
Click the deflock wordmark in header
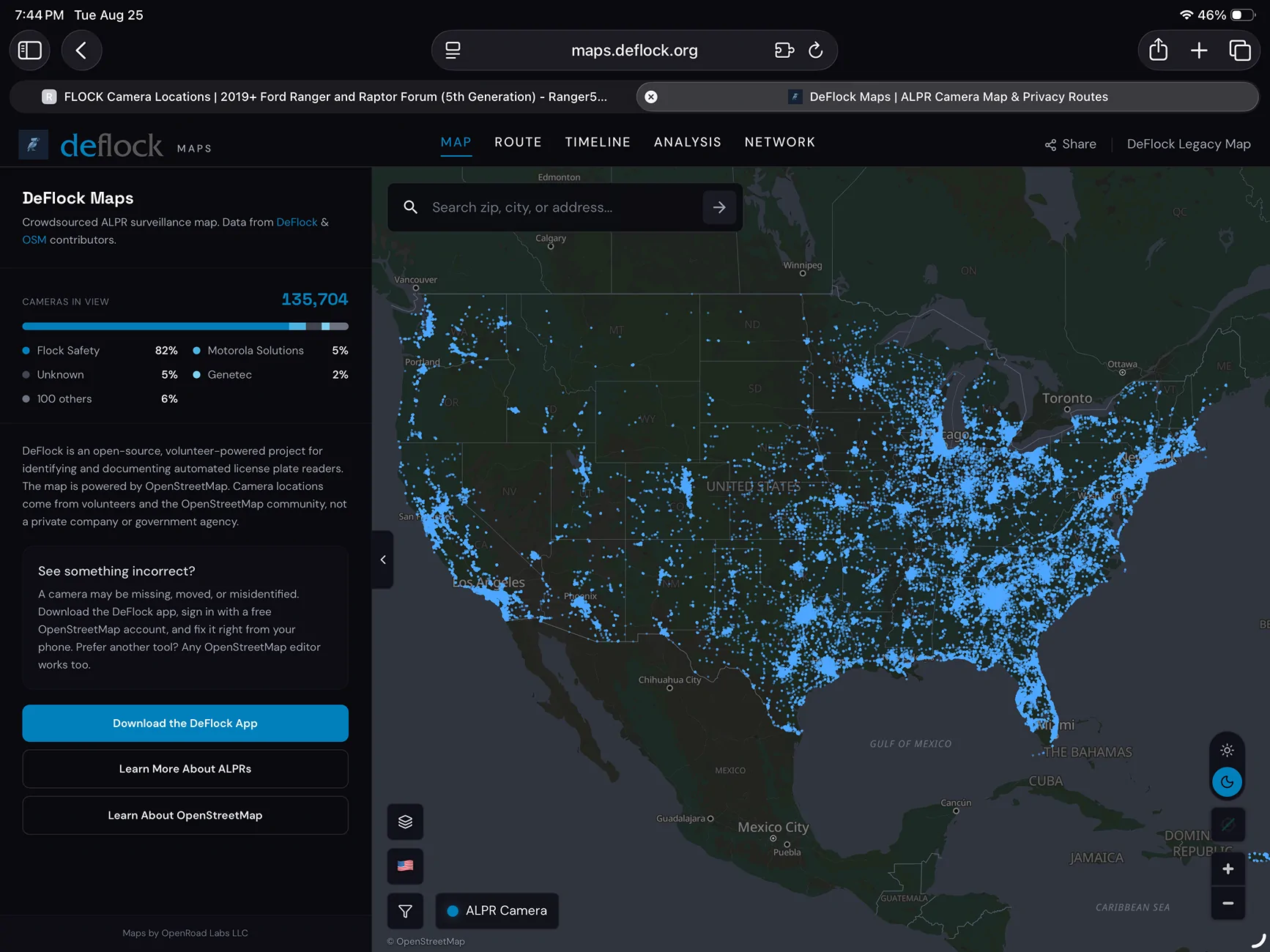point(111,146)
